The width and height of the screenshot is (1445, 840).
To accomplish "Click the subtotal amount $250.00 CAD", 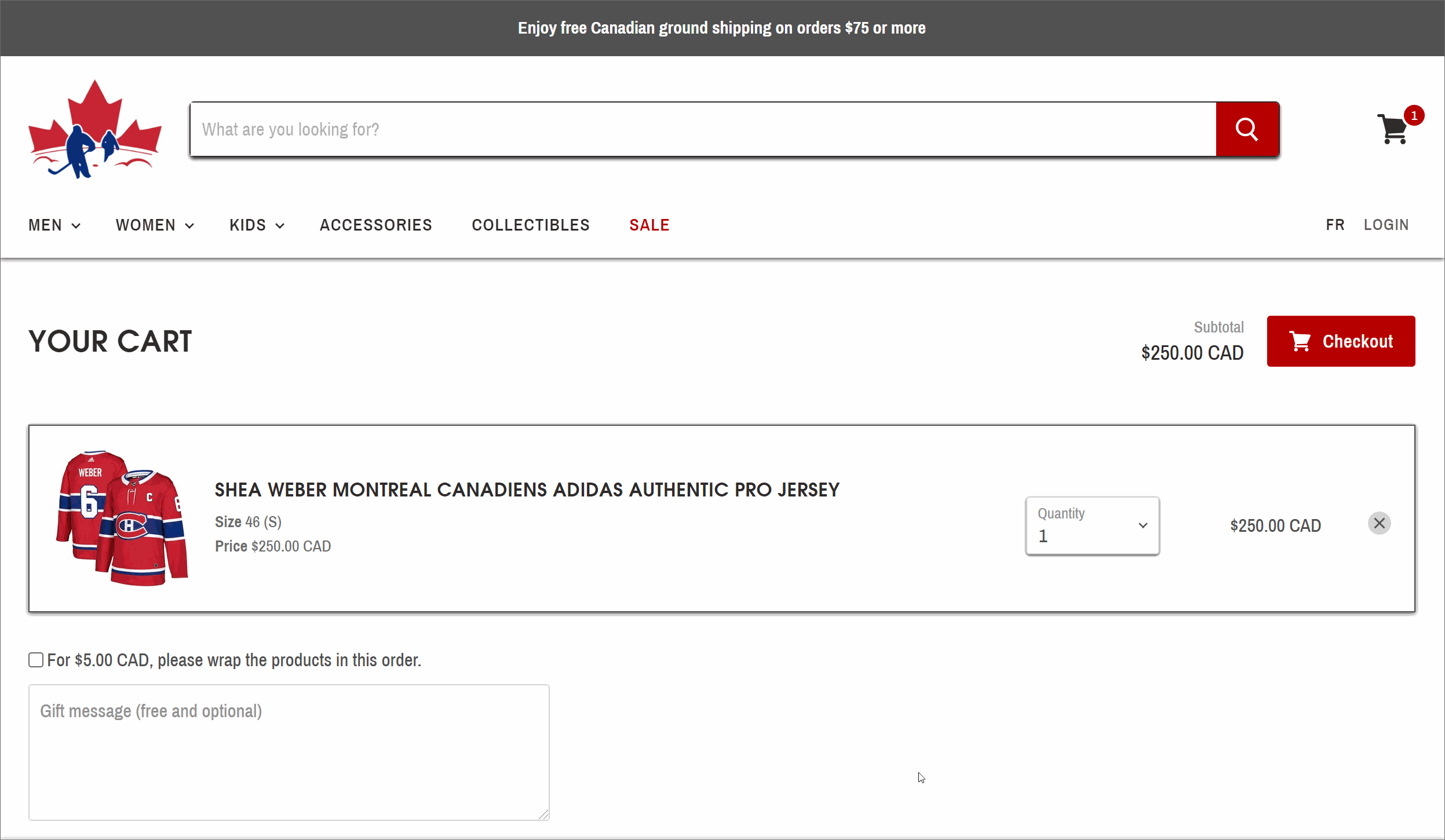I will tap(1192, 353).
